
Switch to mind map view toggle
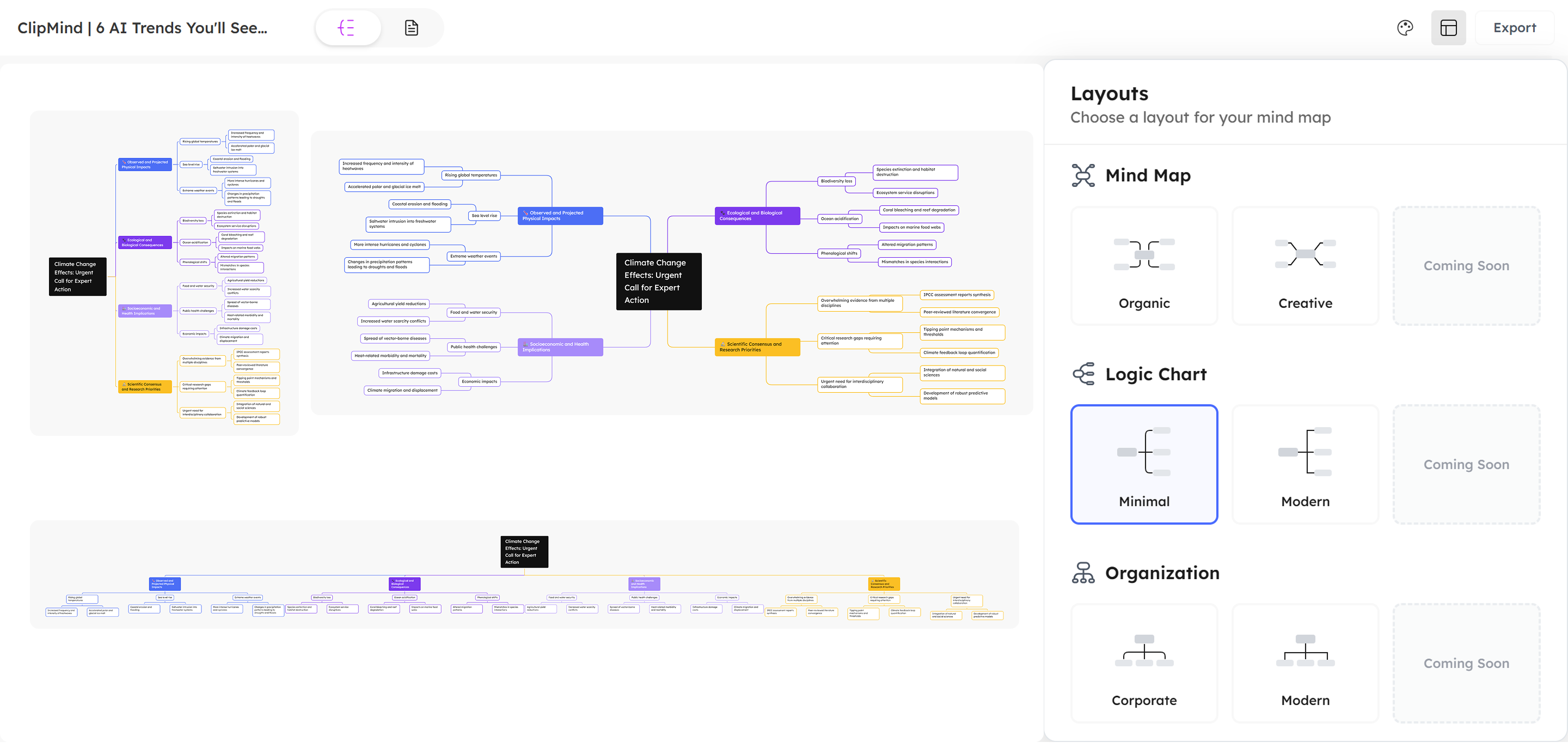(347, 28)
